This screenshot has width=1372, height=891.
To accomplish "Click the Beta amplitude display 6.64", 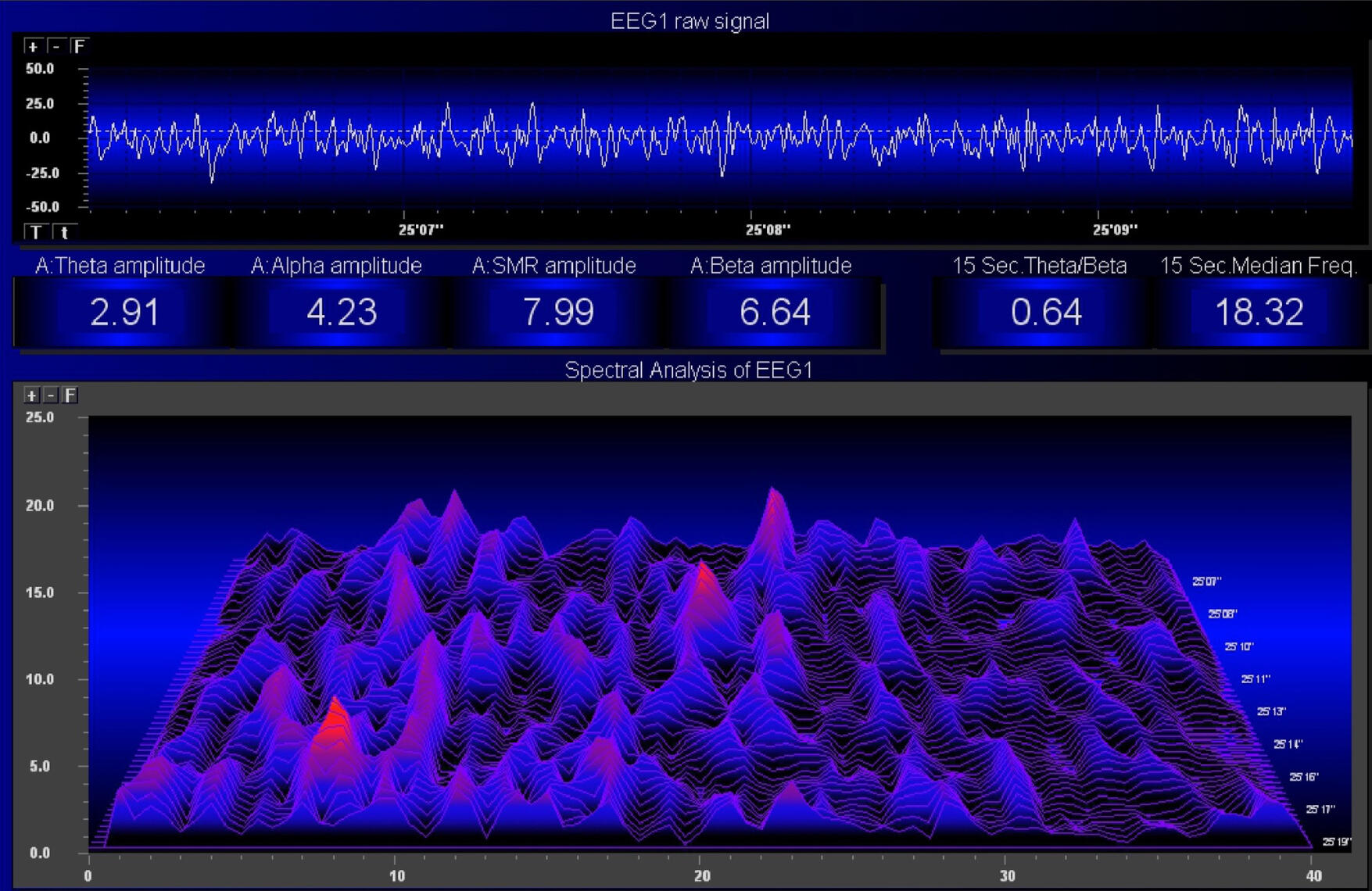I will click(775, 313).
